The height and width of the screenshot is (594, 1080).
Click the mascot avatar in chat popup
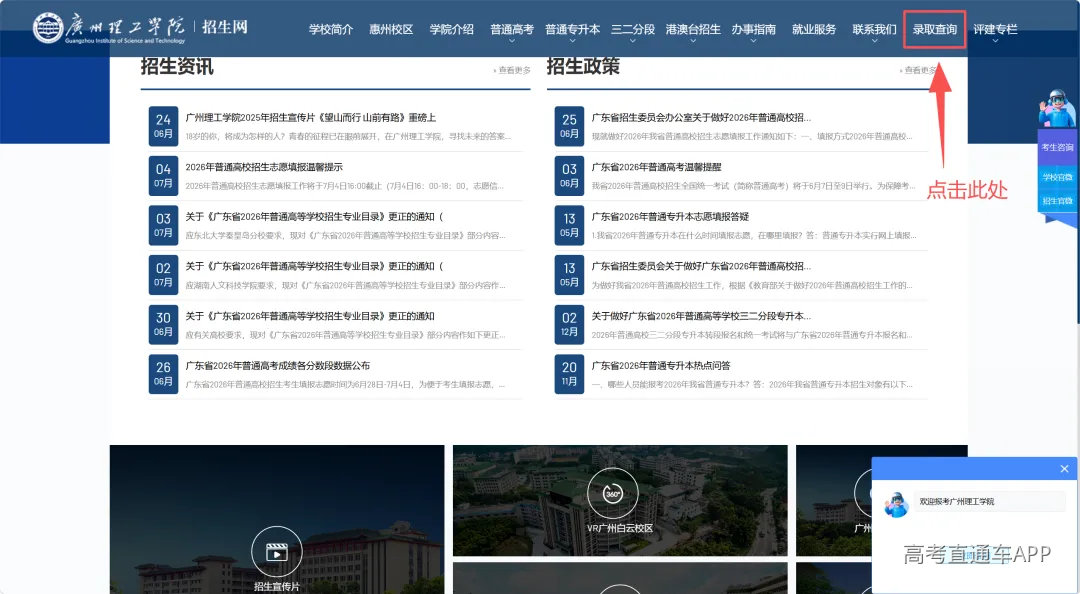tap(896, 505)
